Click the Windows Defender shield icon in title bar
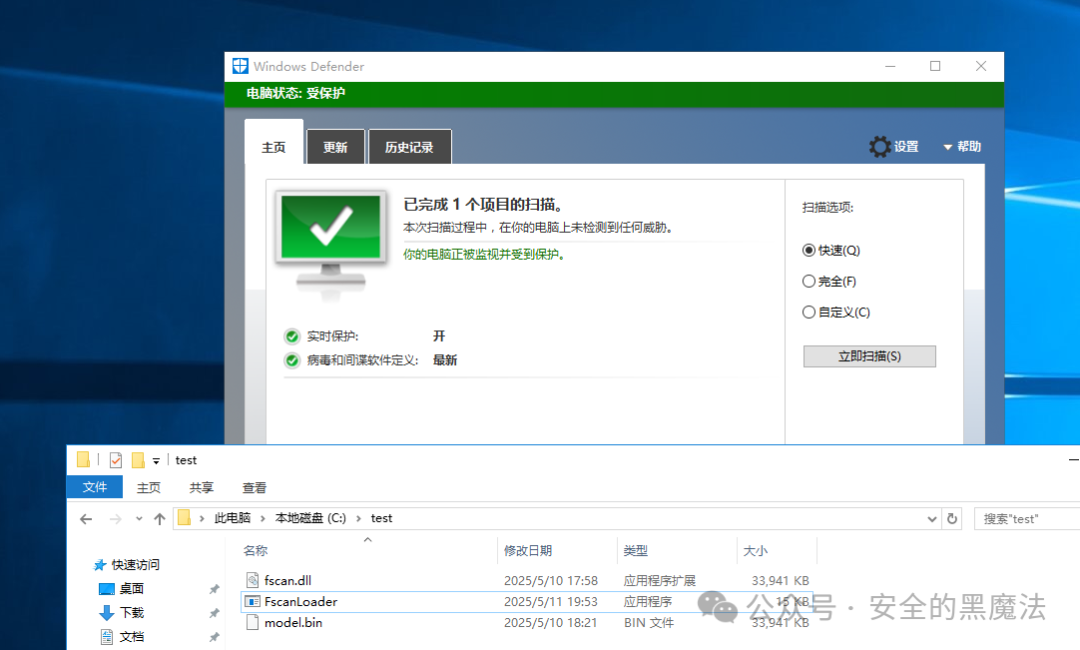Image resolution: width=1080 pixels, height=650 pixels. [x=240, y=66]
